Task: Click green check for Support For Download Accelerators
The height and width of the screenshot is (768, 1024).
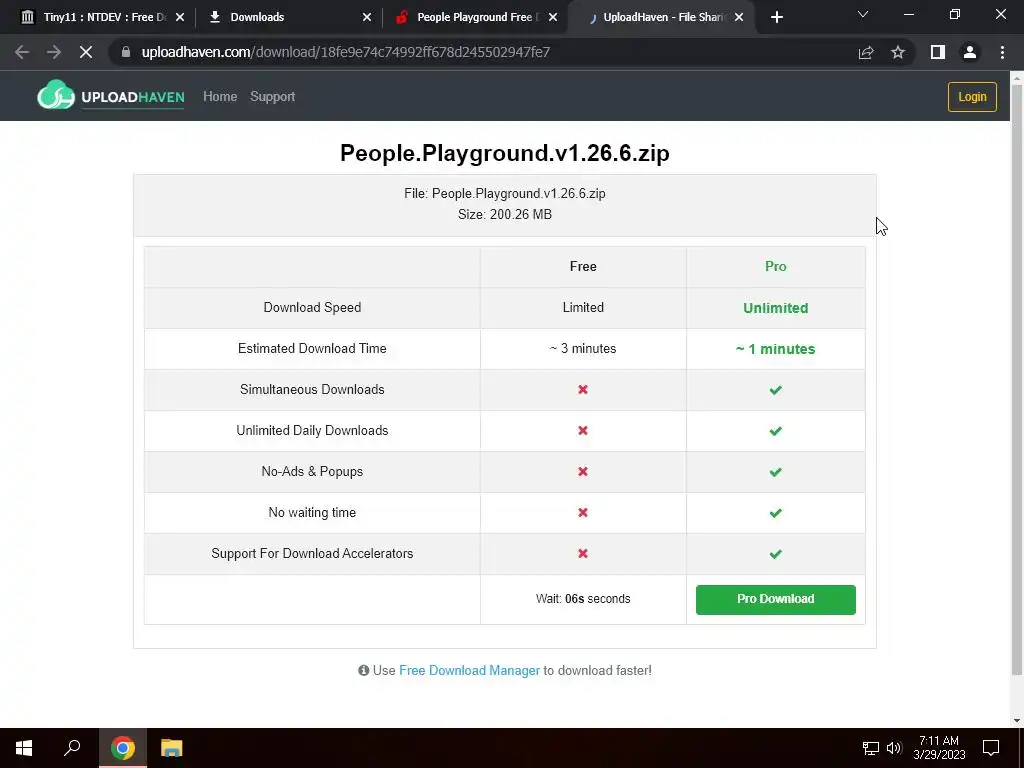Action: (776, 554)
